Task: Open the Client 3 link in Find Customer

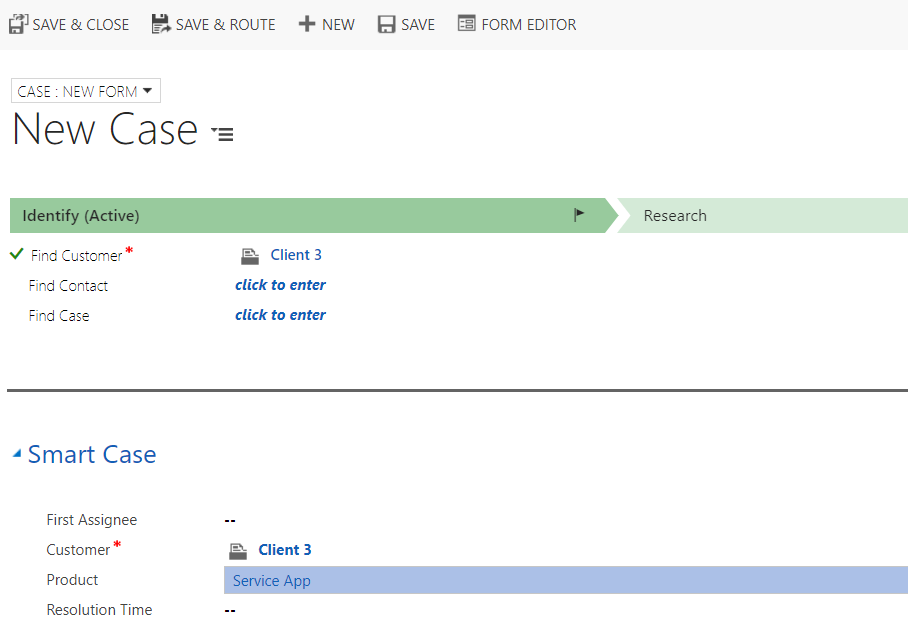Action: 296,255
